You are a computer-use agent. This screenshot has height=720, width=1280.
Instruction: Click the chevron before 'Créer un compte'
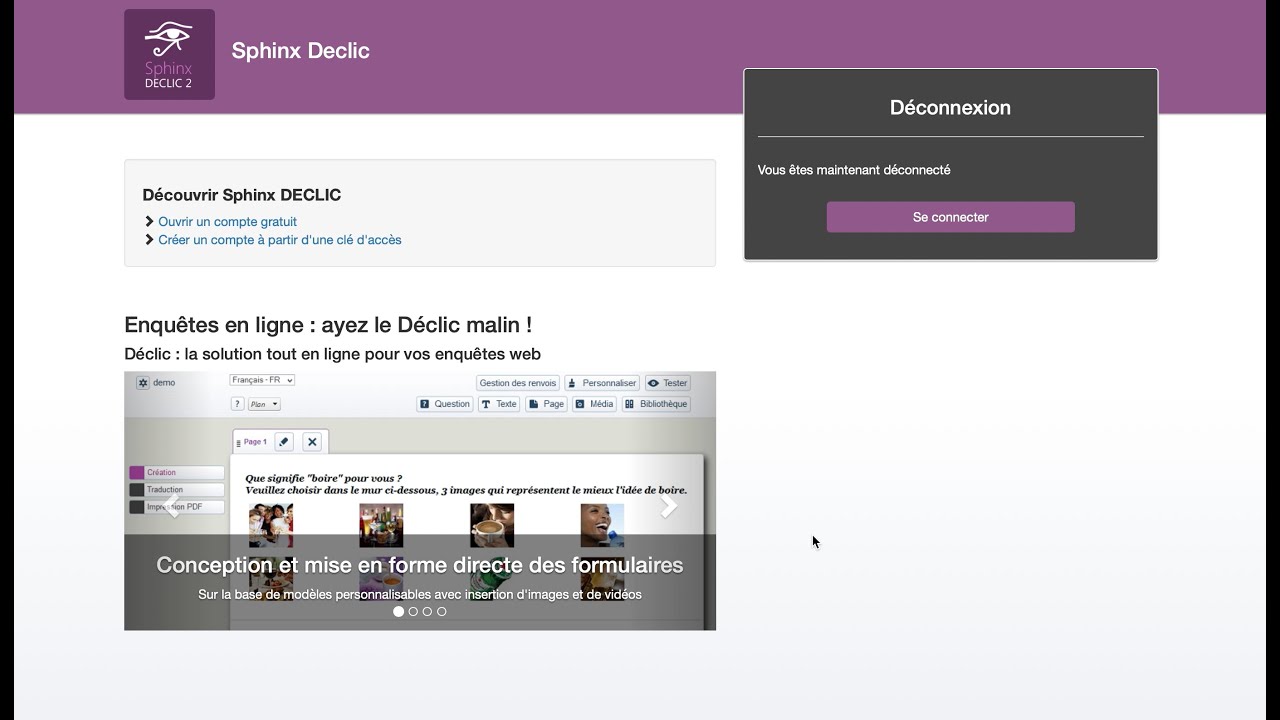[x=150, y=240]
